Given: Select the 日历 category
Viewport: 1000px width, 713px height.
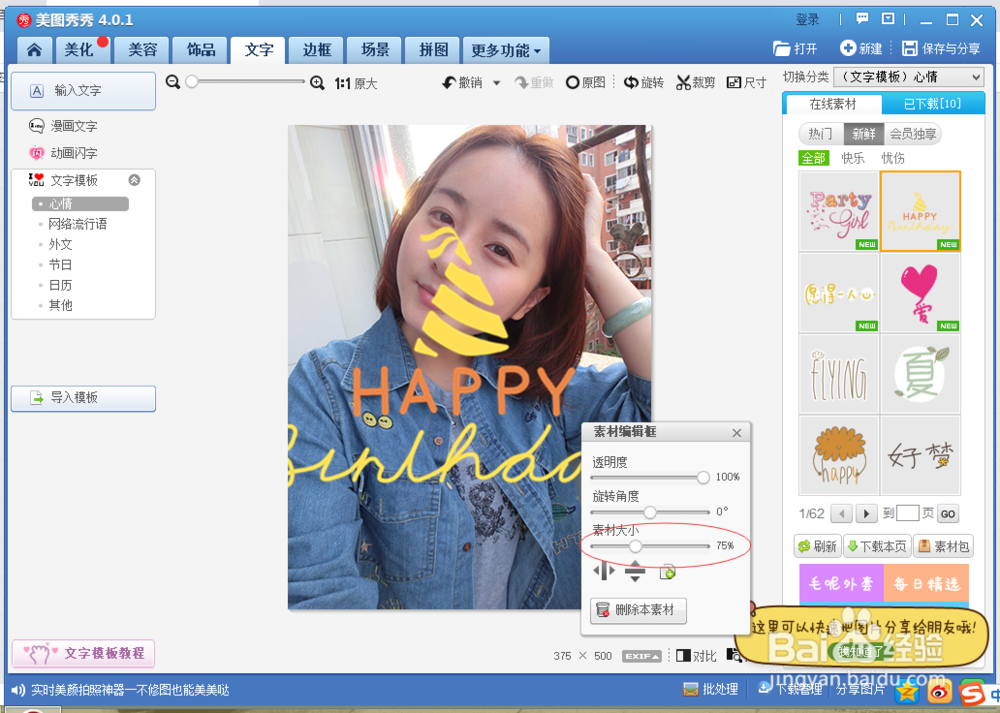Looking at the screenshot, I should (61, 285).
